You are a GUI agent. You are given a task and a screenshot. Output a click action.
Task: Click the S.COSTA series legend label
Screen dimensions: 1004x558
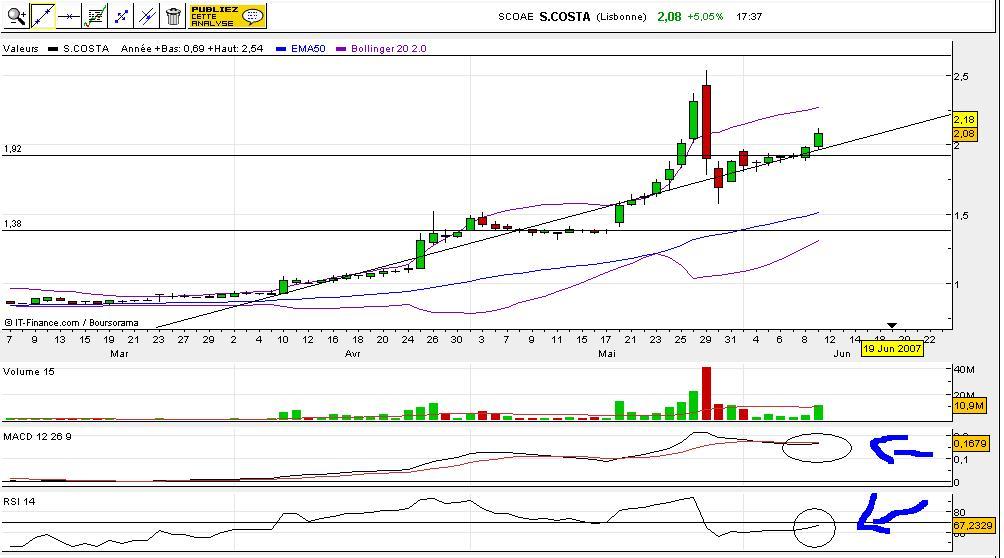tap(86, 49)
